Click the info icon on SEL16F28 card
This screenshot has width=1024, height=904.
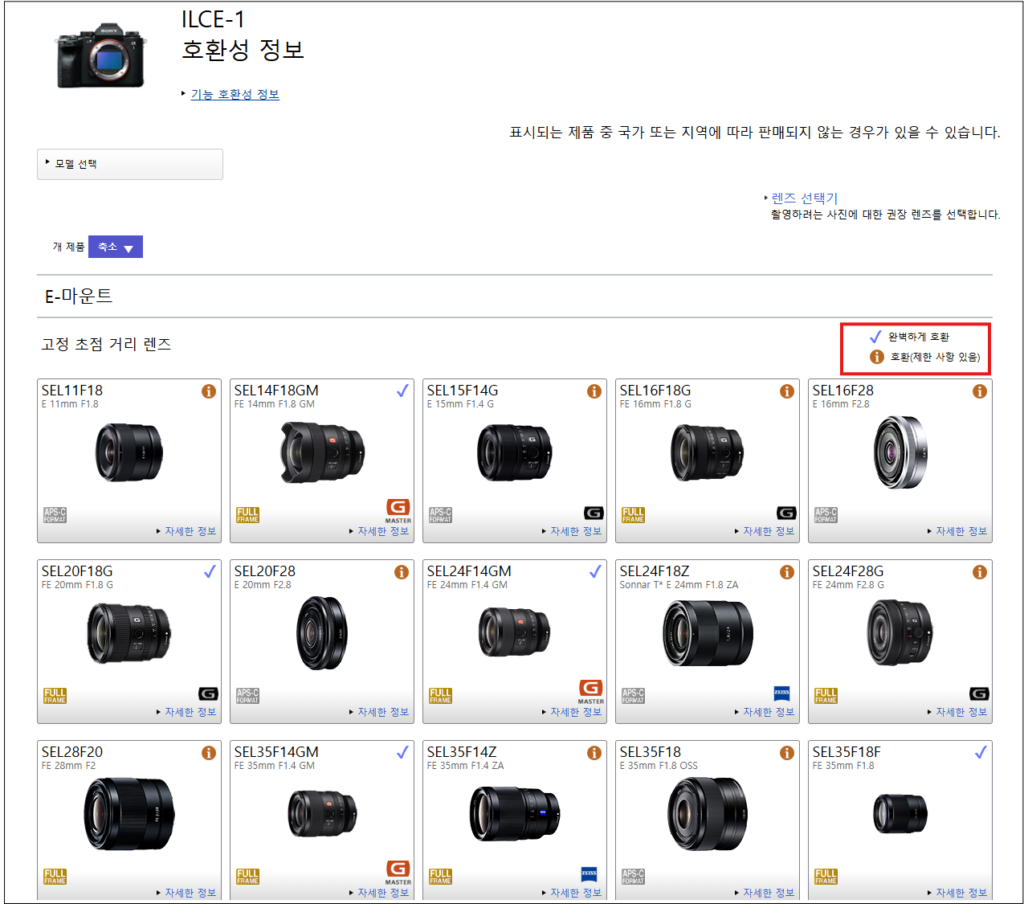[980, 391]
